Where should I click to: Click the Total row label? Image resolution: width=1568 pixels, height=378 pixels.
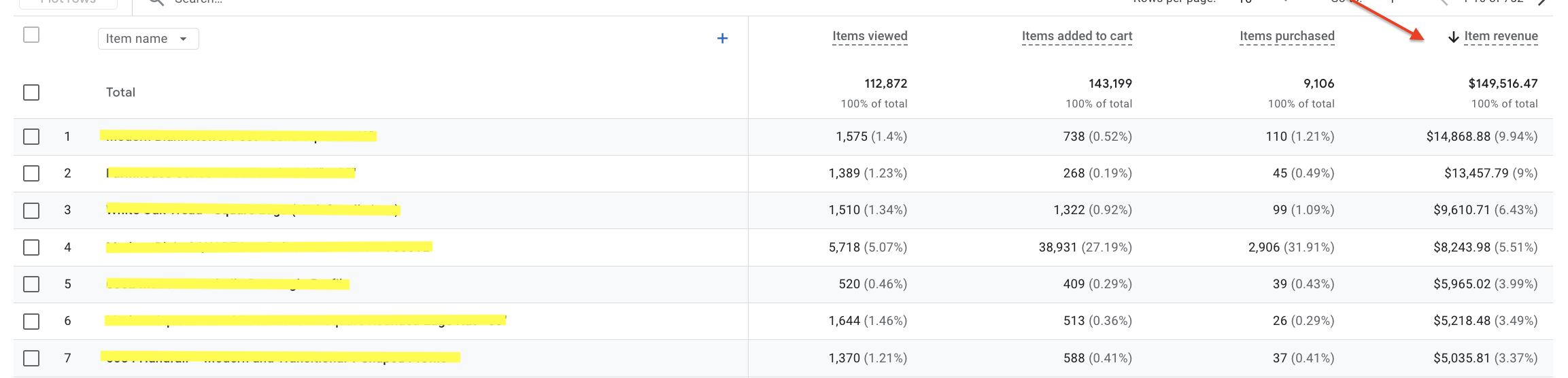pyautogui.click(x=120, y=92)
